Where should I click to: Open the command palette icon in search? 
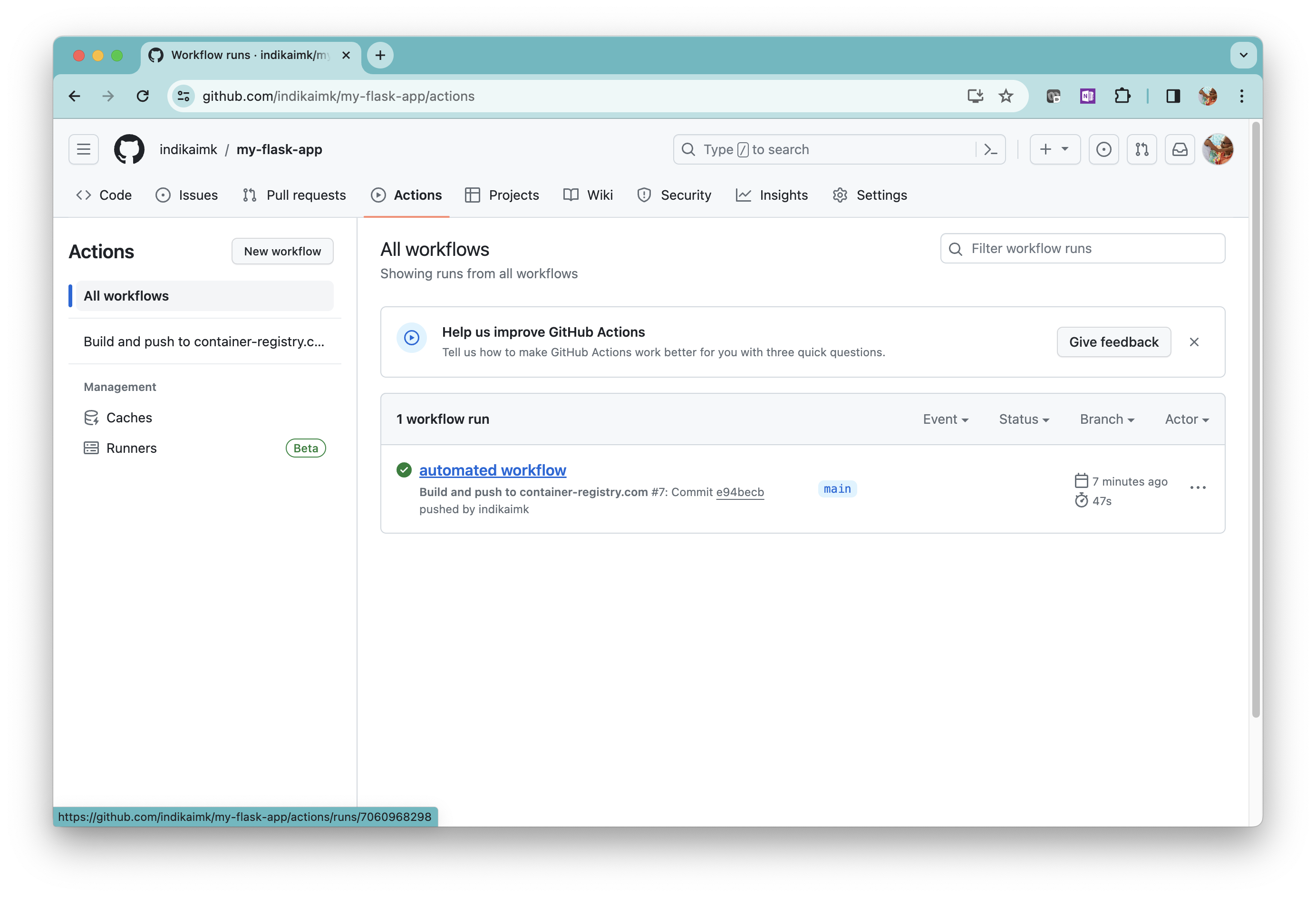(x=990, y=150)
